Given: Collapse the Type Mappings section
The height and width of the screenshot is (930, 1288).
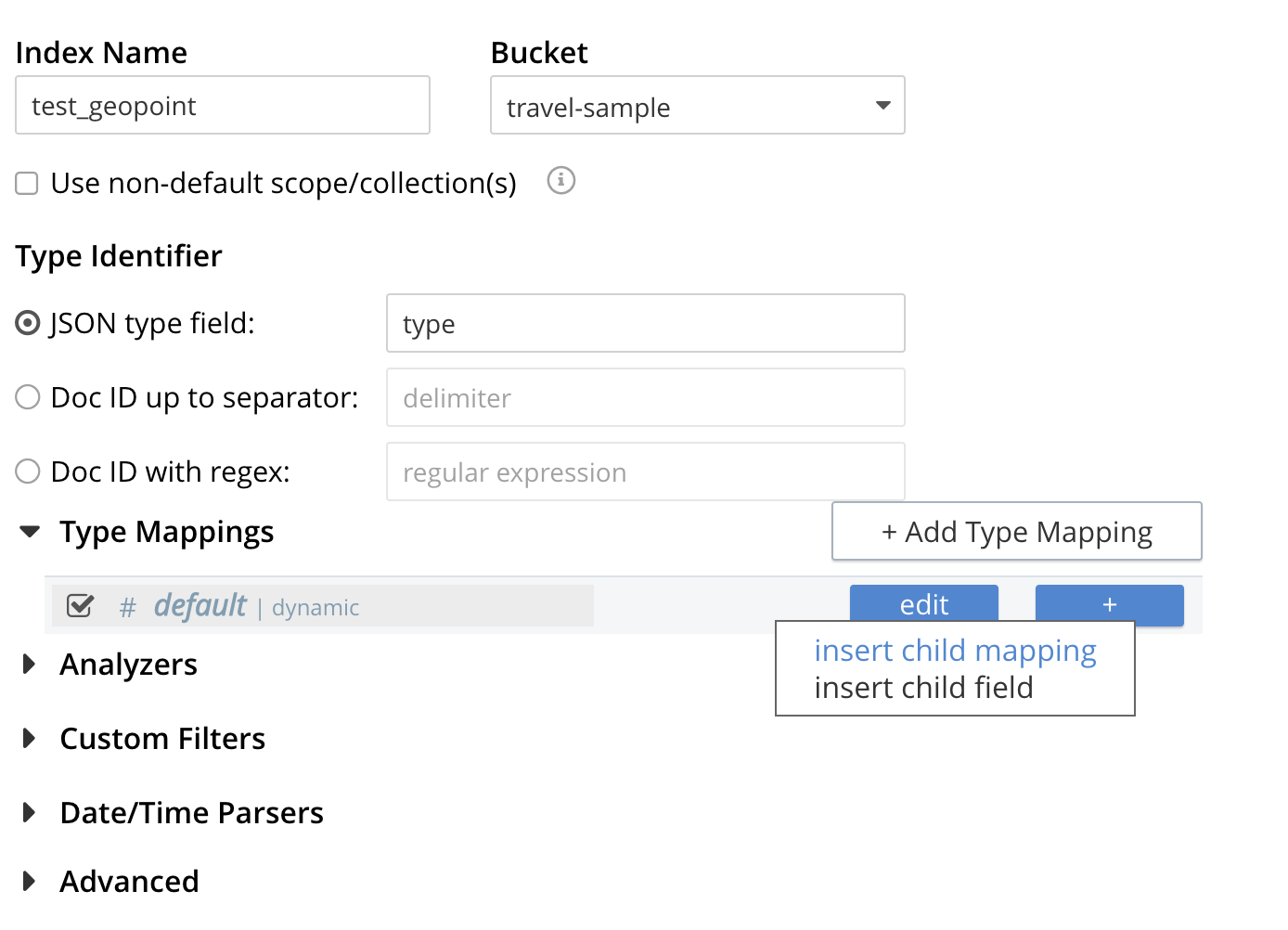Looking at the screenshot, I should (31, 532).
